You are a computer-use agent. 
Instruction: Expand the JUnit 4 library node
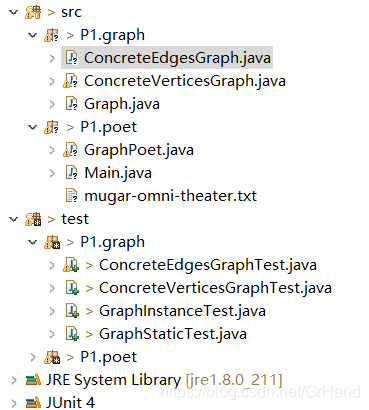tap(14, 403)
